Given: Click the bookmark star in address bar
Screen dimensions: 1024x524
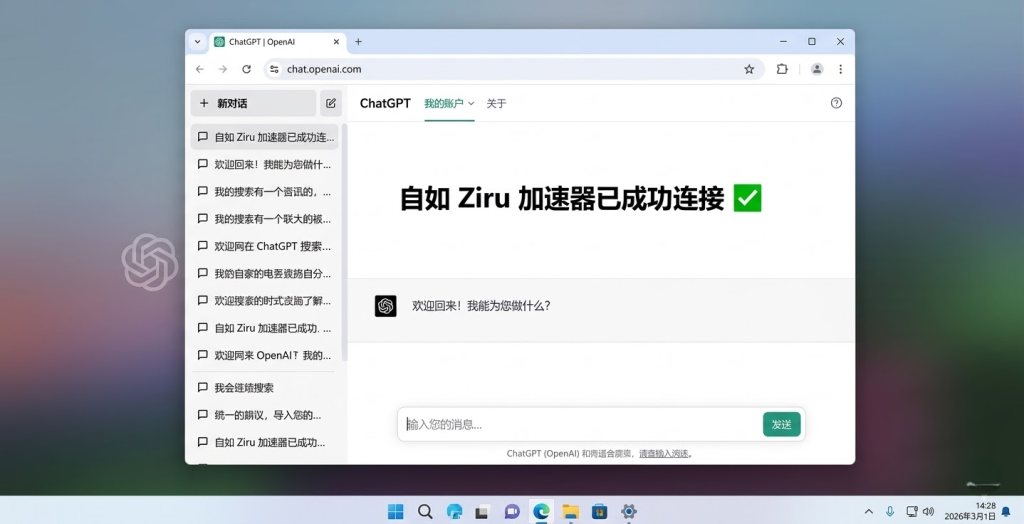Looking at the screenshot, I should tap(749, 69).
